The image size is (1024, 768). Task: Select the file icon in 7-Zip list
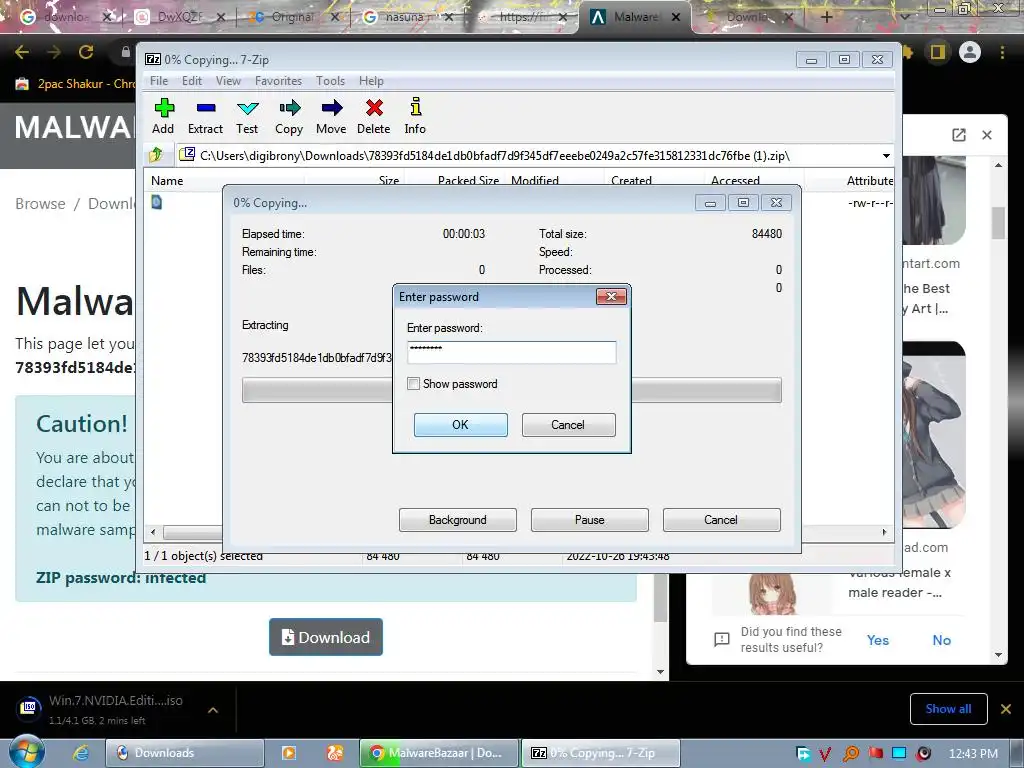[157, 202]
